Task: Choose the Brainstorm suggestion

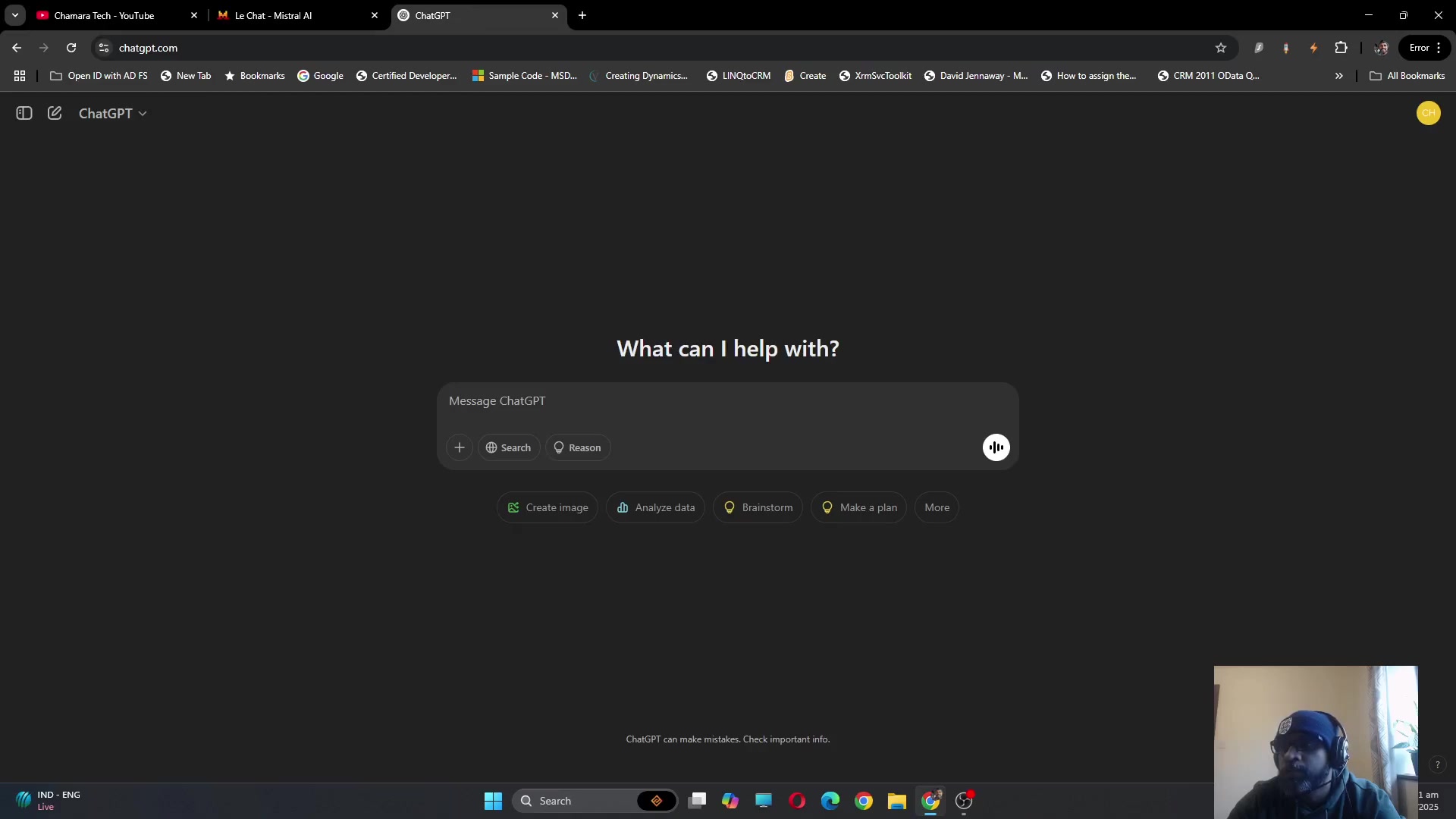Action: coord(758,507)
